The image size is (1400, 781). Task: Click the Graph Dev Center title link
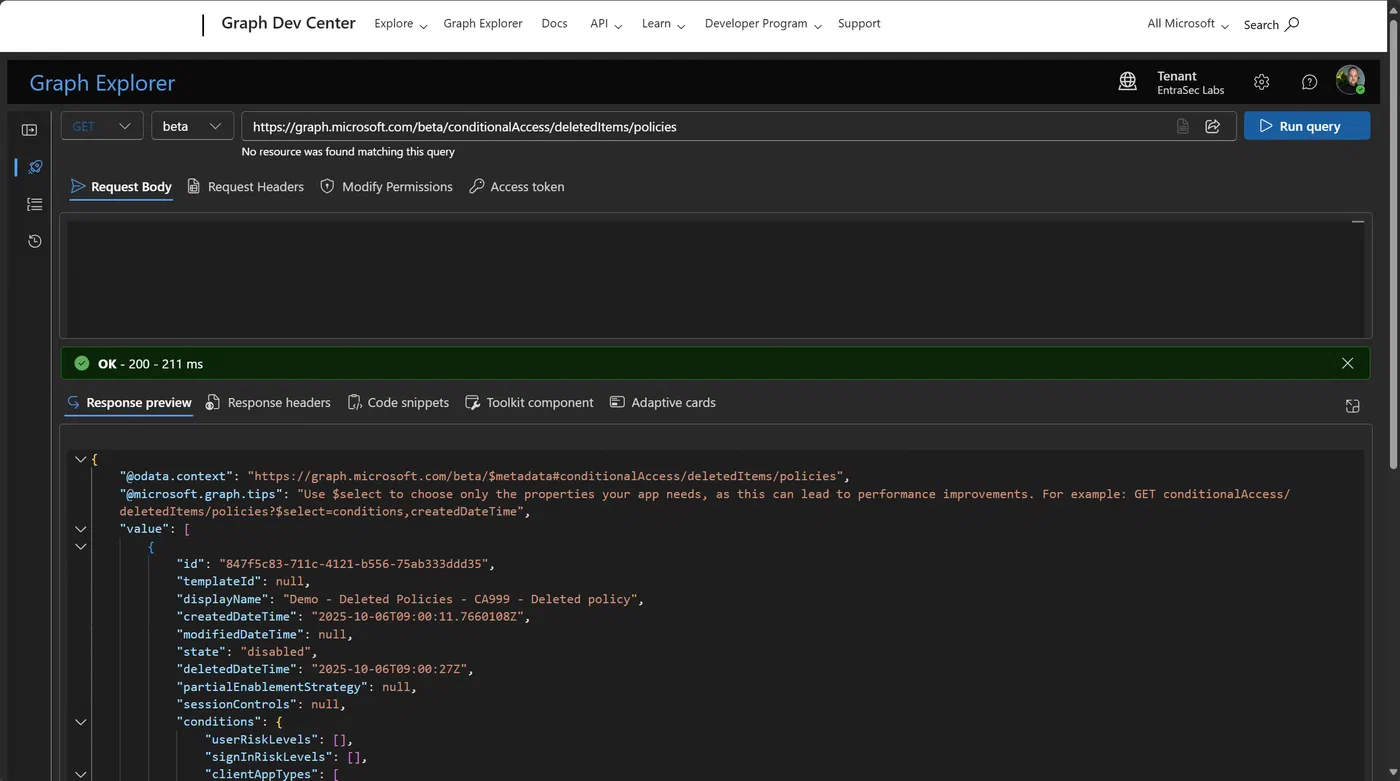click(288, 23)
